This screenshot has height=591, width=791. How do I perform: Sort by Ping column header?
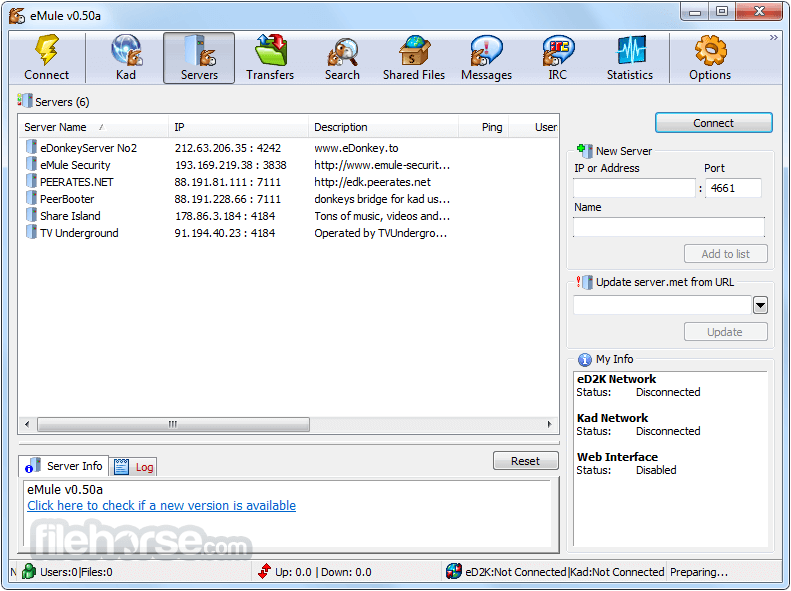tap(484, 127)
